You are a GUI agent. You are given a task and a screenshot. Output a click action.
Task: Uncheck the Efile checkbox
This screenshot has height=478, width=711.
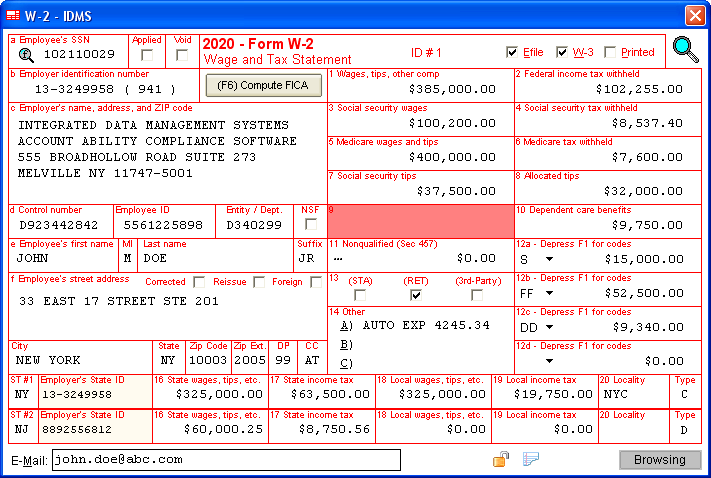(512, 52)
